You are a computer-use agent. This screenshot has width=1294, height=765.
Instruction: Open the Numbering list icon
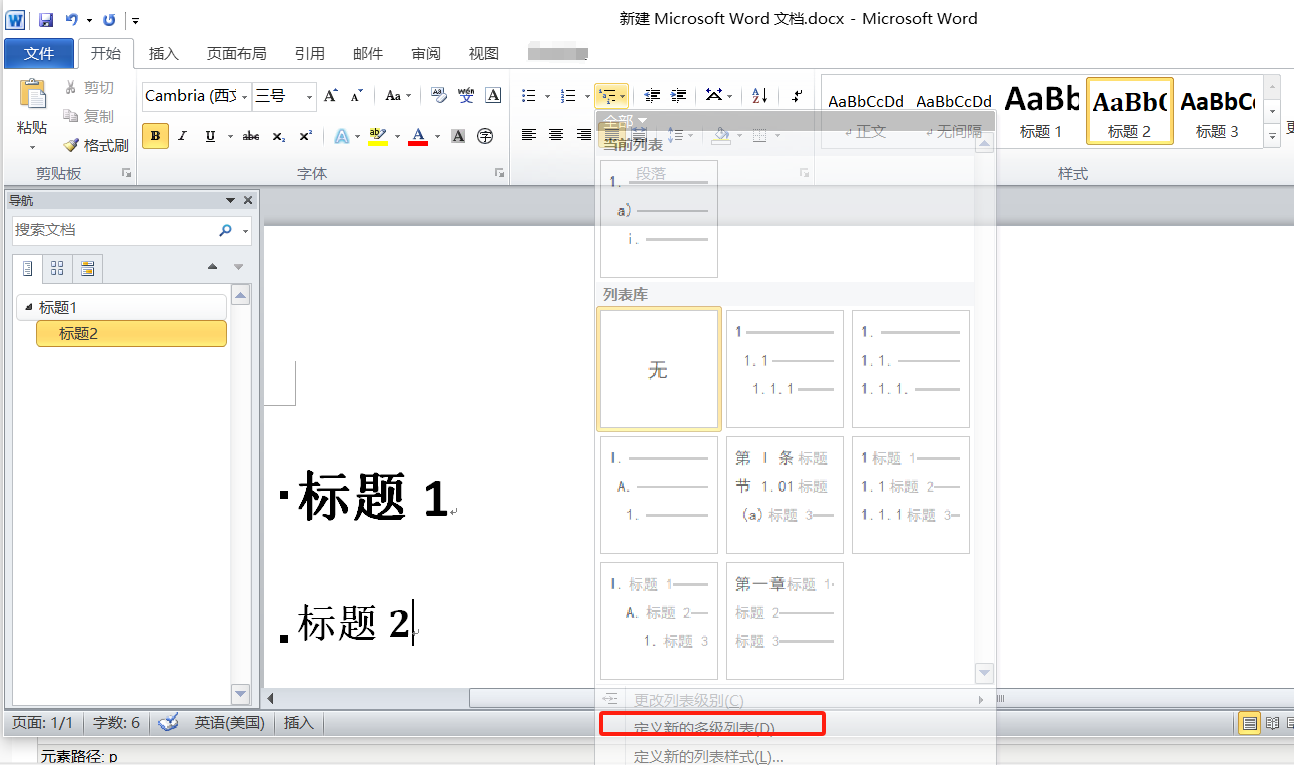(x=567, y=96)
